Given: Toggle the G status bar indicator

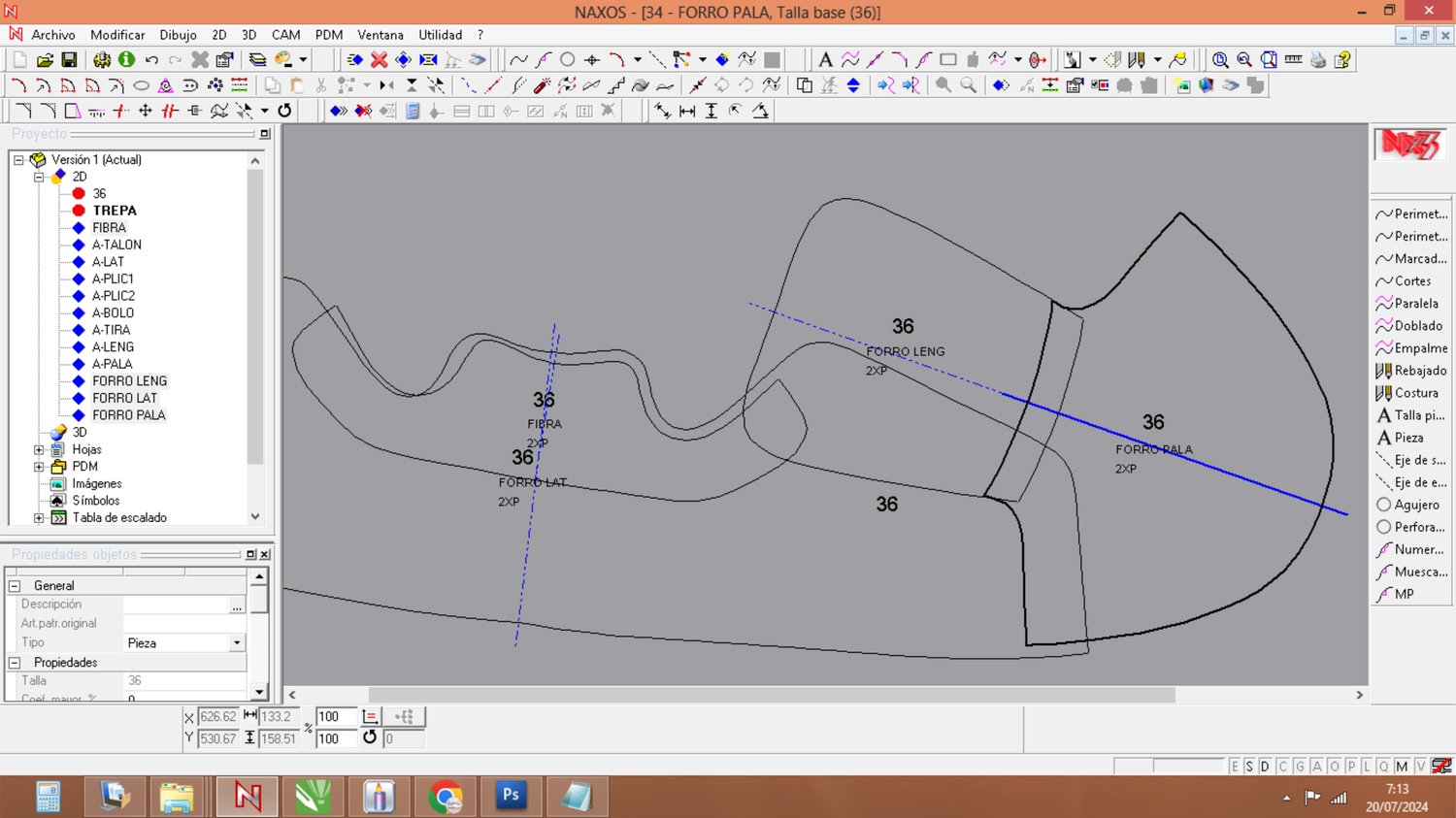Looking at the screenshot, I should point(1300,767).
